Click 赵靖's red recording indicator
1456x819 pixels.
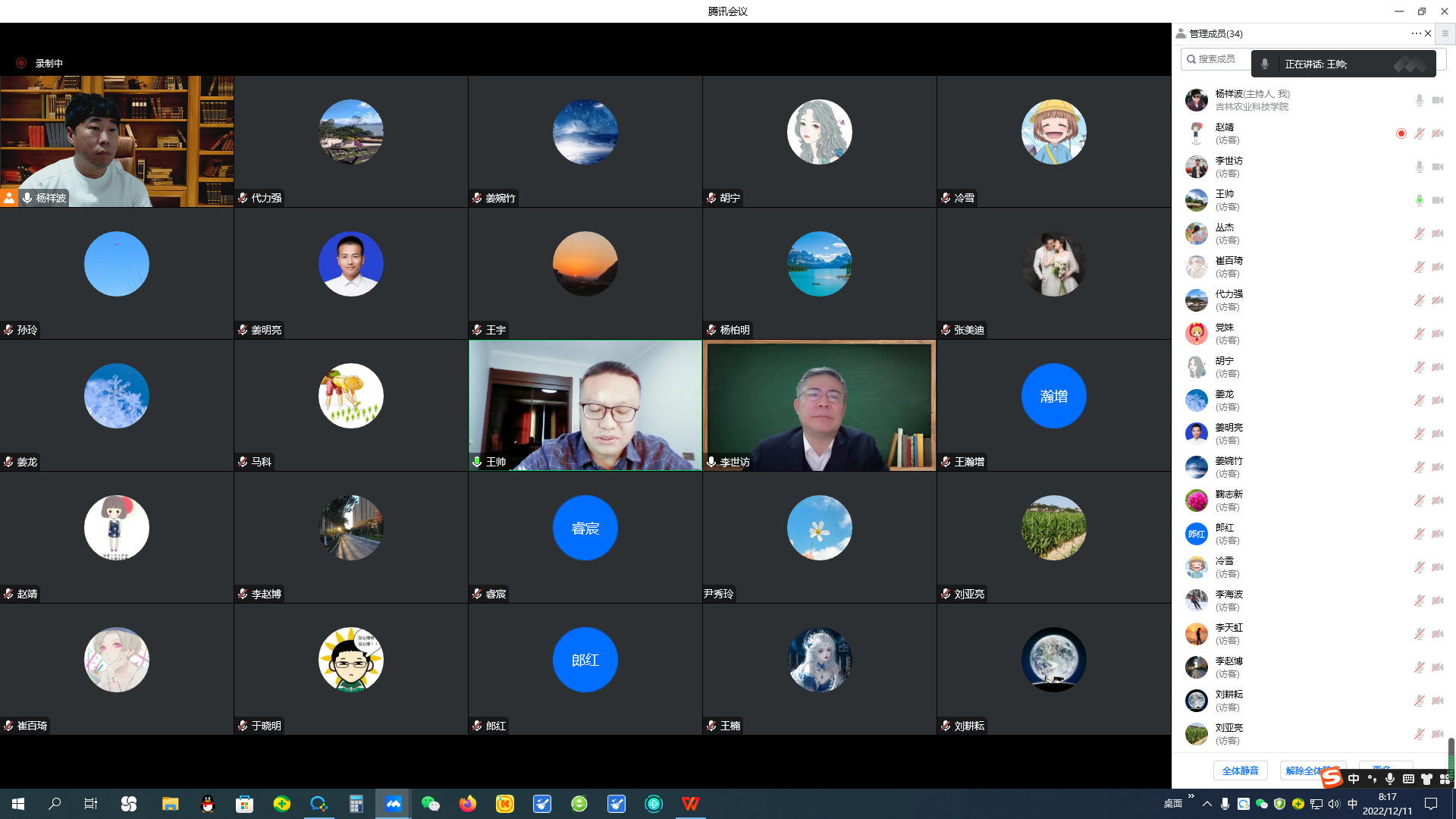1401,133
